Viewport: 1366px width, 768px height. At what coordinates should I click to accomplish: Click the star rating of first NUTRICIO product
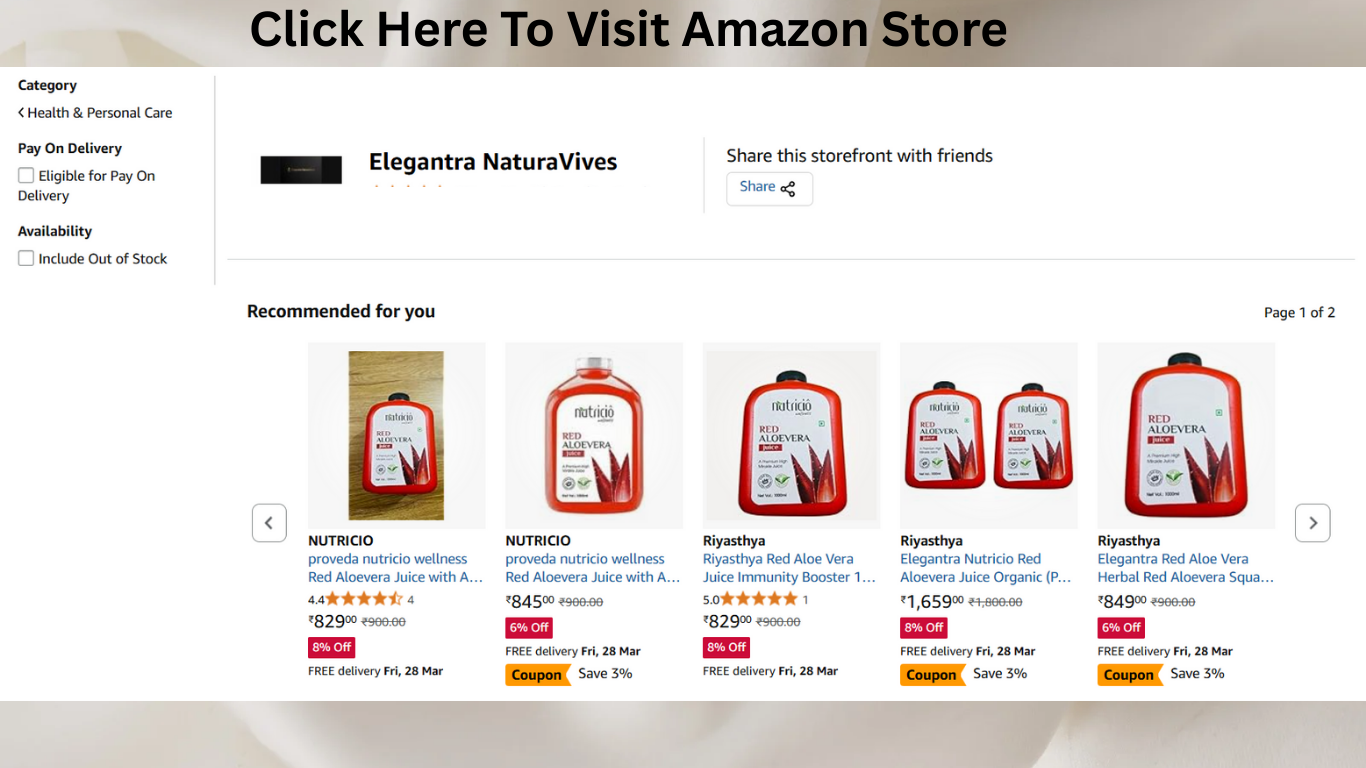coord(364,599)
